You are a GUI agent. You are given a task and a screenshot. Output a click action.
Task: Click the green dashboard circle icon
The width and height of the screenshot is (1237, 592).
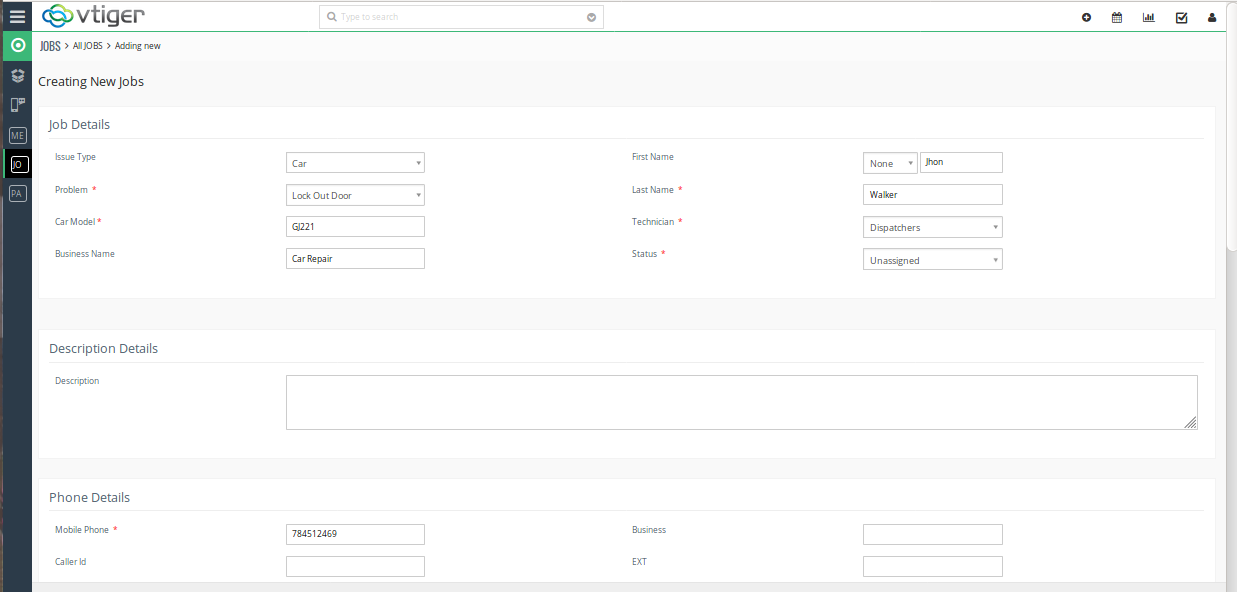pyautogui.click(x=17, y=45)
